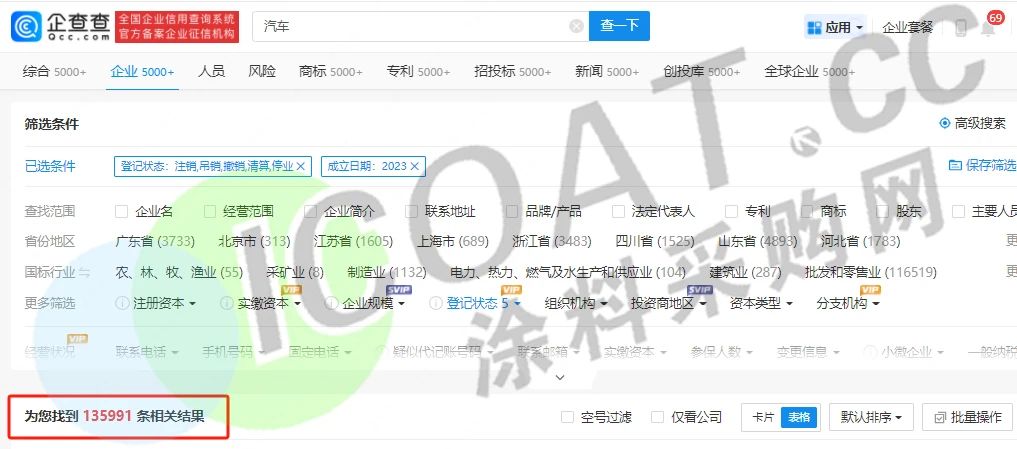This screenshot has width=1017, height=449.
Task: Remove the 登记状态 filter tag
Action: coord(302,166)
